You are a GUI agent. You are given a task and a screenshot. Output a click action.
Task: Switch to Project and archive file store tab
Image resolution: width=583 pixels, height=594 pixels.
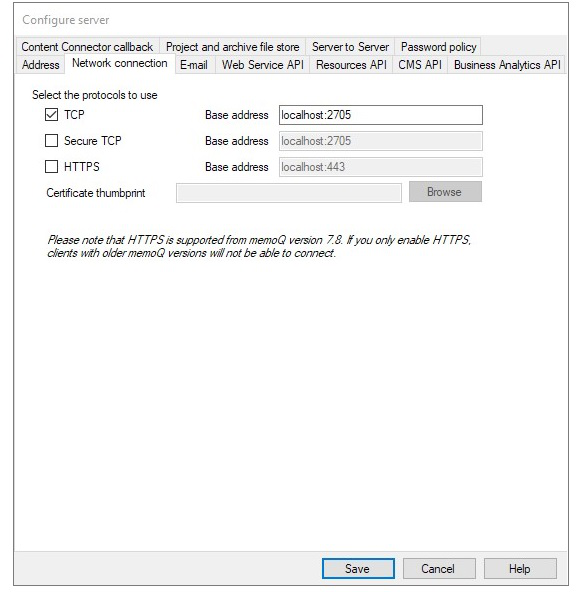pos(232,47)
